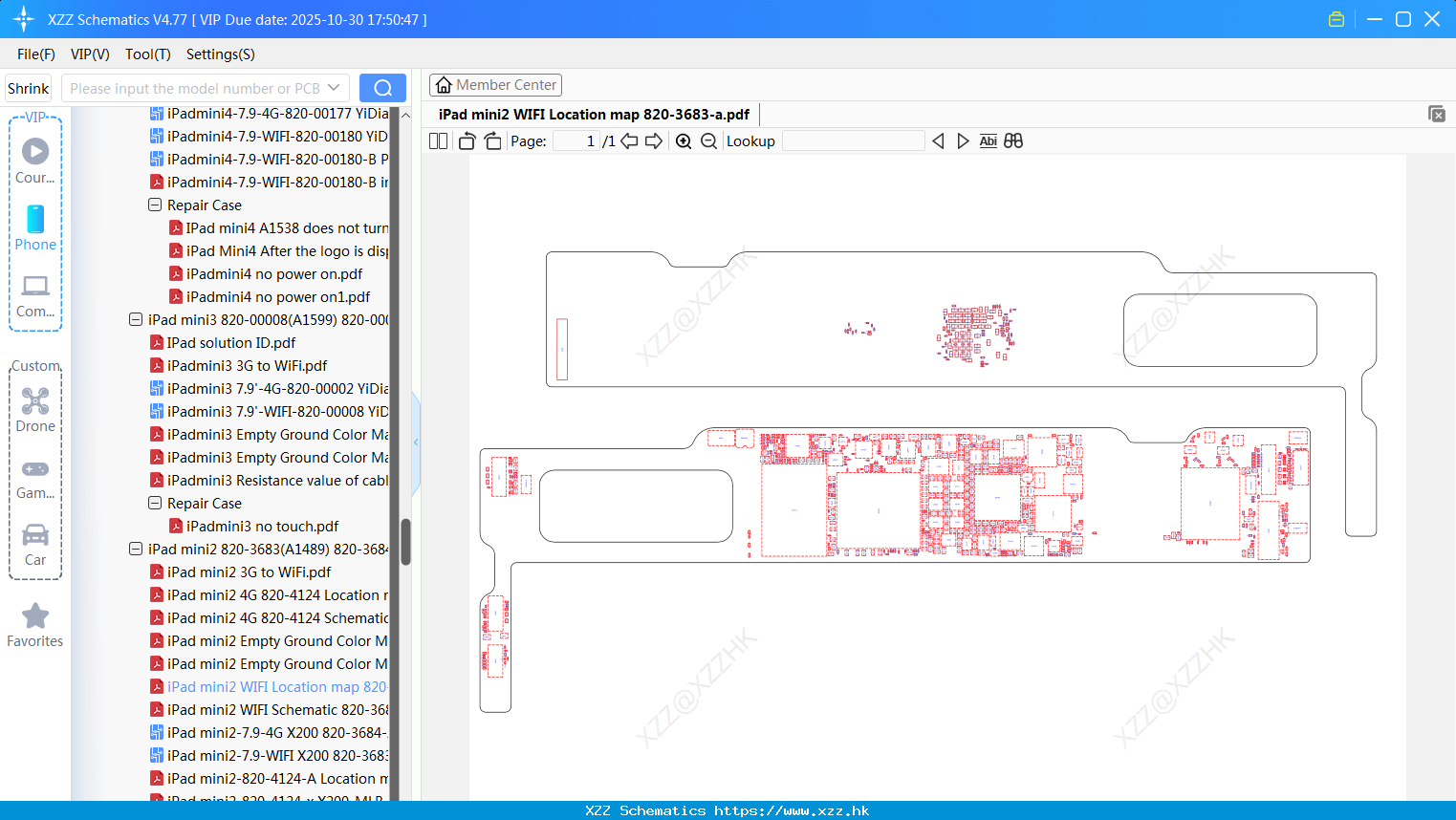The width and height of the screenshot is (1456, 820).
Task: Click the tree list vertical scrollbar thumb
Action: pos(405,541)
